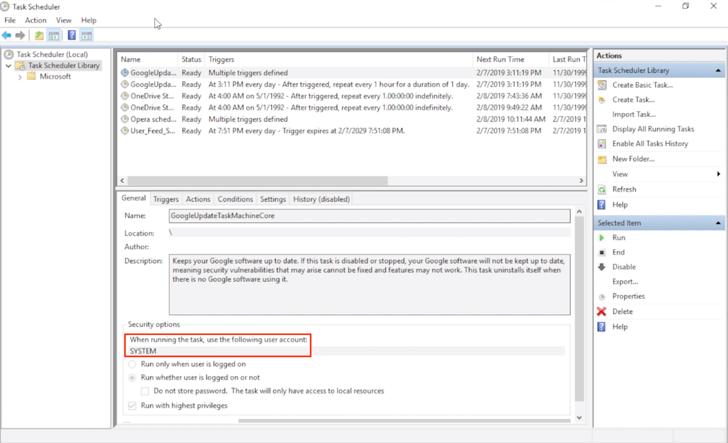Screen dimensions: 728x443
Task: Click Create Basic Task in the Actions pane
Action: (641, 85)
